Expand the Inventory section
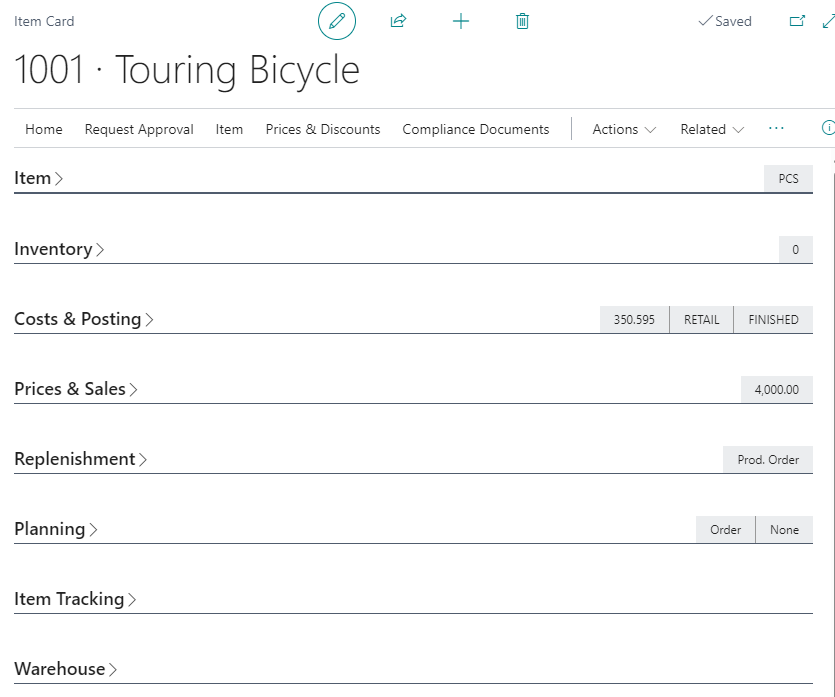This screenshot has width=835, height=697. coord(59,249)
